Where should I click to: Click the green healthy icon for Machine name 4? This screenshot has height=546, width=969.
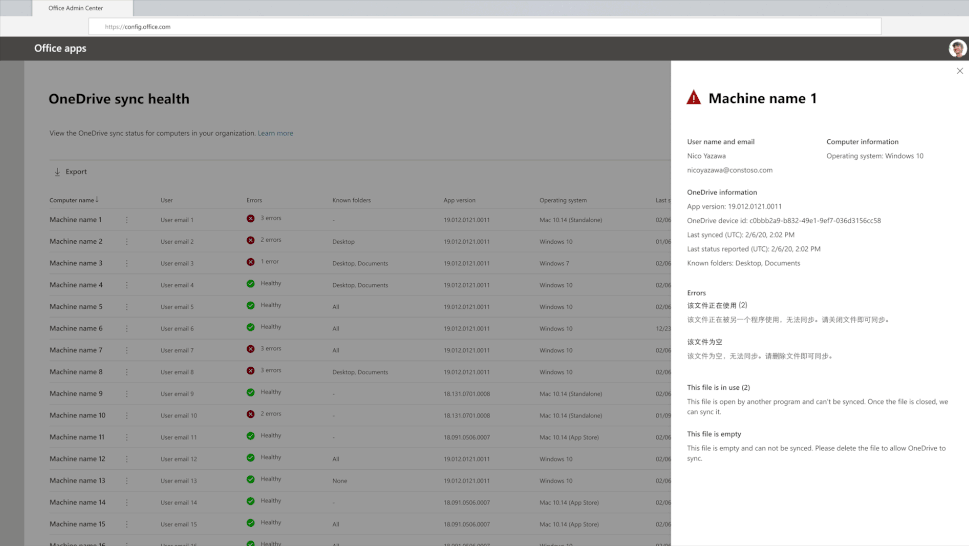(x=251, y=284)
